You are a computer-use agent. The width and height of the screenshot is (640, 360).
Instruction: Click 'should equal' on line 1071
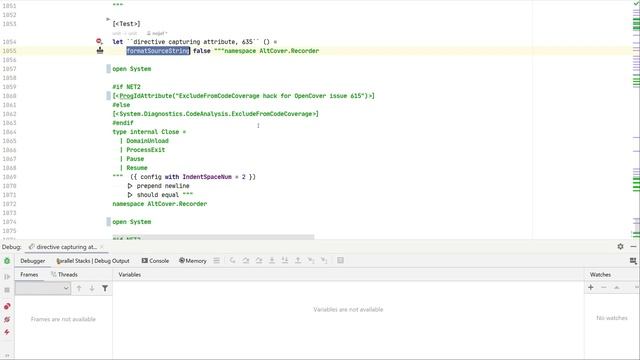coord(158,195)
